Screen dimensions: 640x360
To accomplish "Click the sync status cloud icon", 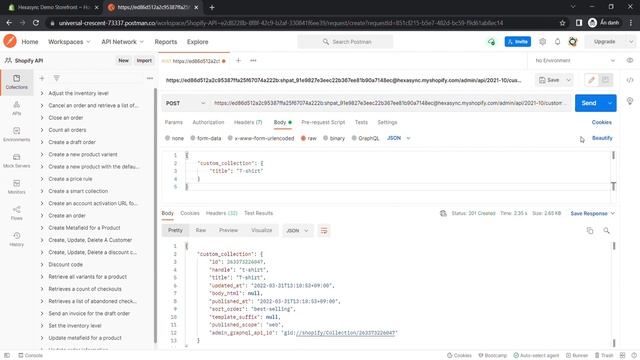I will [x=491, y=42].
